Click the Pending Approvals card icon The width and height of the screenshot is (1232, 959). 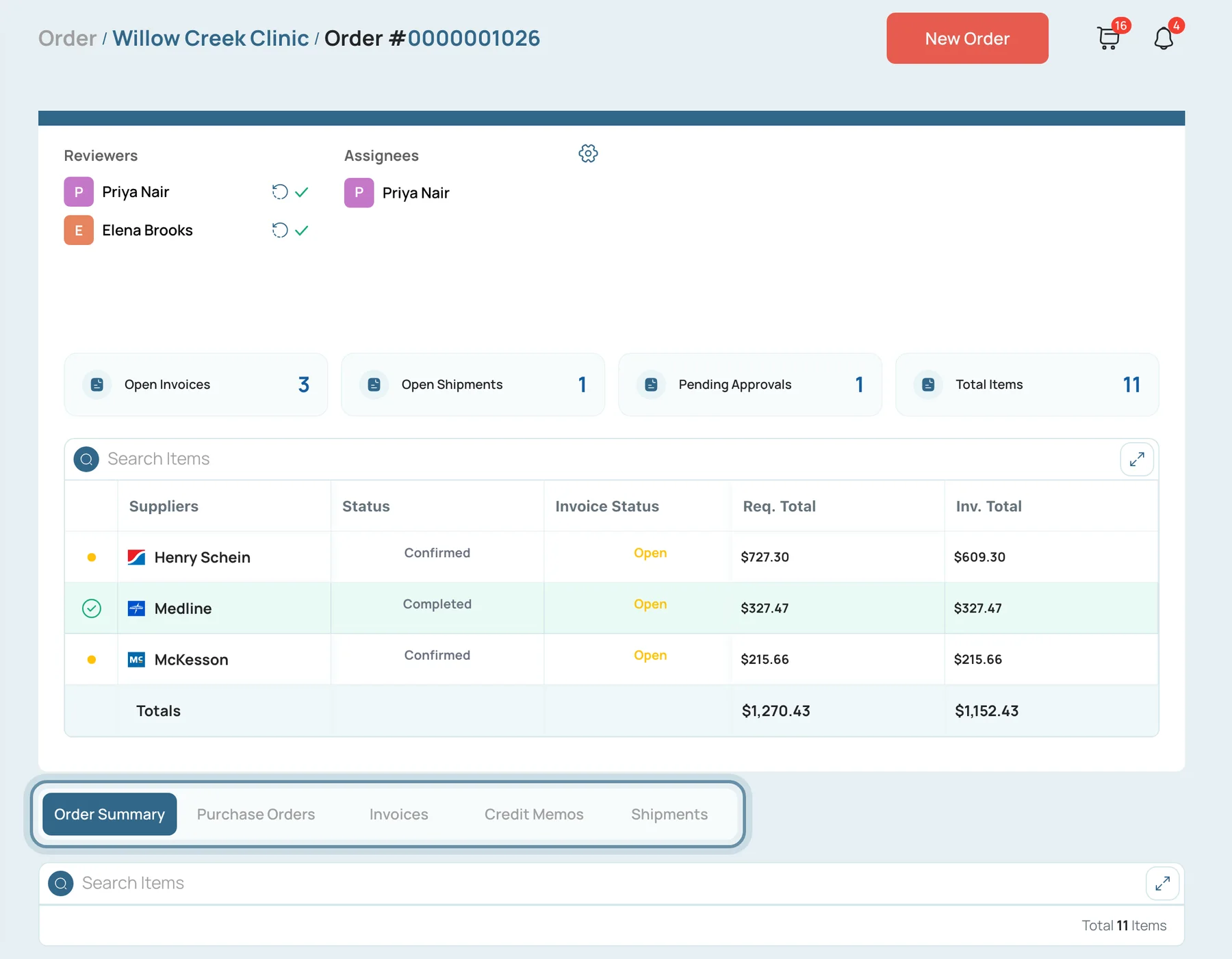tap(652, 385)
